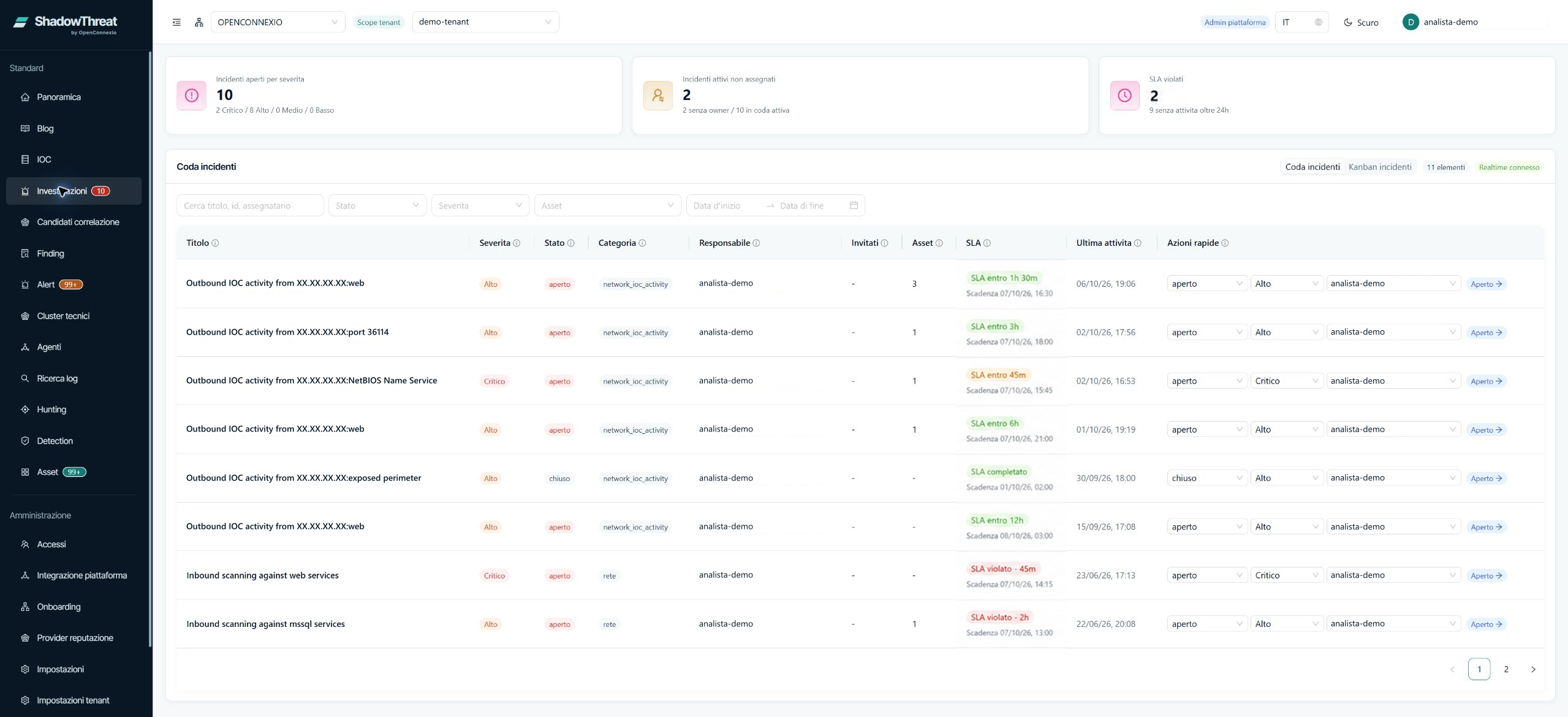Click the SLA column info icon
This screenshot has height=717, width=1568.
pyautogui.click(x=987, y=243)
